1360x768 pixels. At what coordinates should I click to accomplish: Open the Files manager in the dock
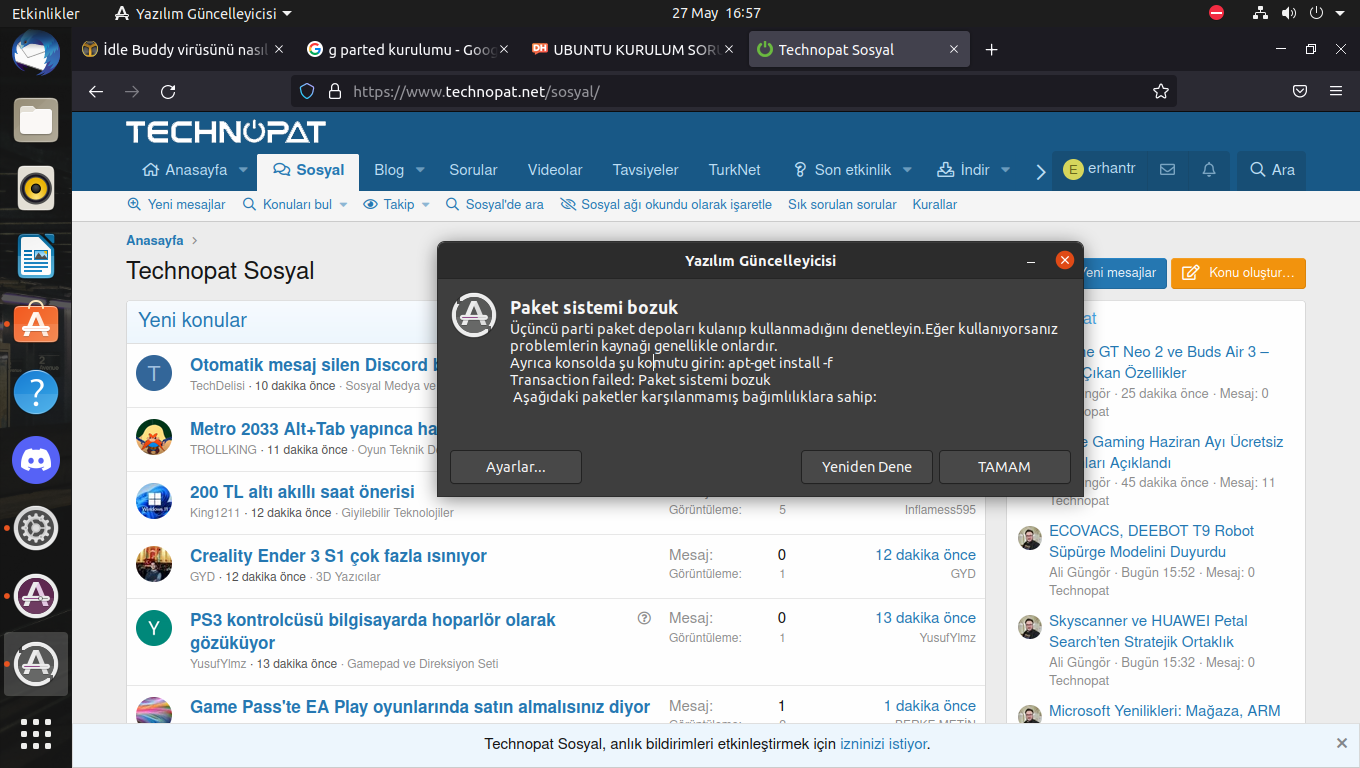click(x=36, y=120)
